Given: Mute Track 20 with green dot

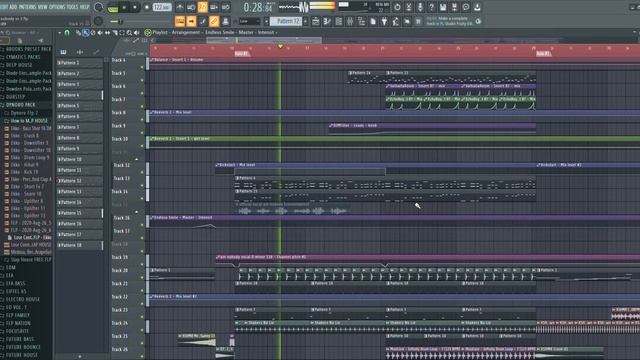Looking at the screenshot, I should [142, 277].
